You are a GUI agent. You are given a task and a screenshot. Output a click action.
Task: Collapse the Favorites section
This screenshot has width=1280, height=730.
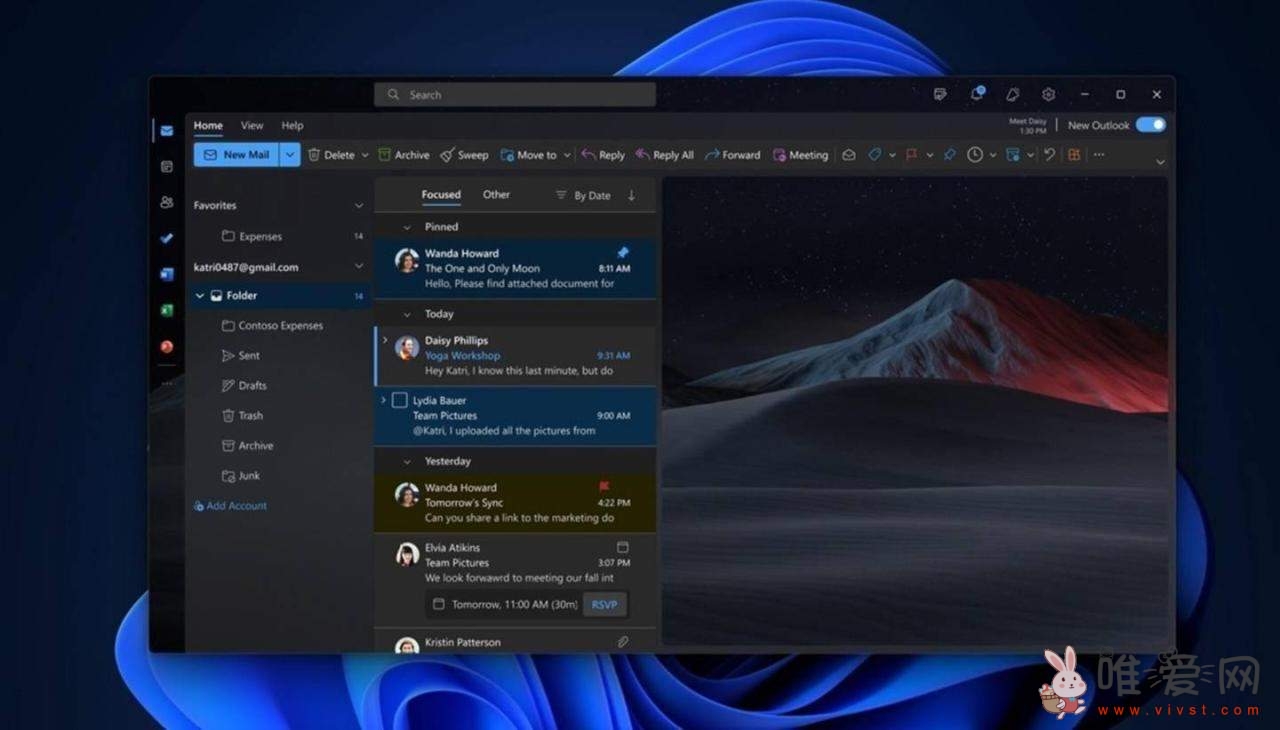[x=359, y=205]
